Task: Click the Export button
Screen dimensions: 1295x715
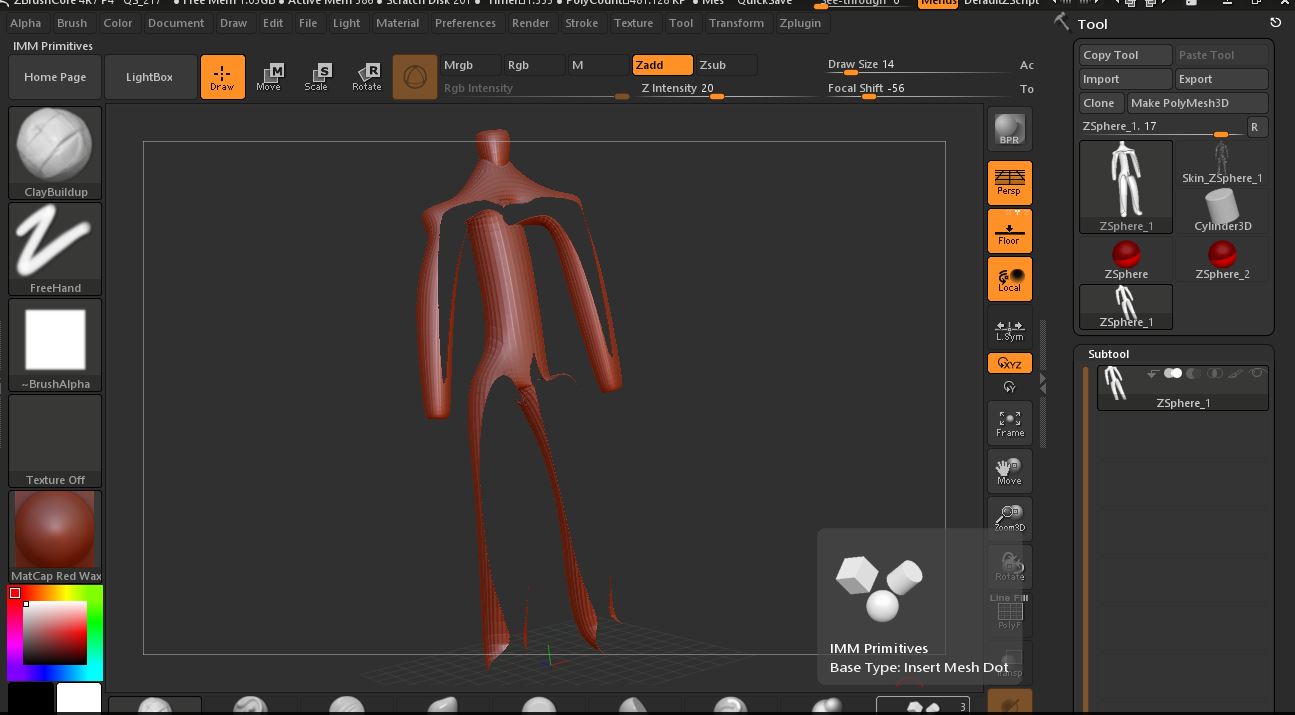Action: (x=1222, y=79)
